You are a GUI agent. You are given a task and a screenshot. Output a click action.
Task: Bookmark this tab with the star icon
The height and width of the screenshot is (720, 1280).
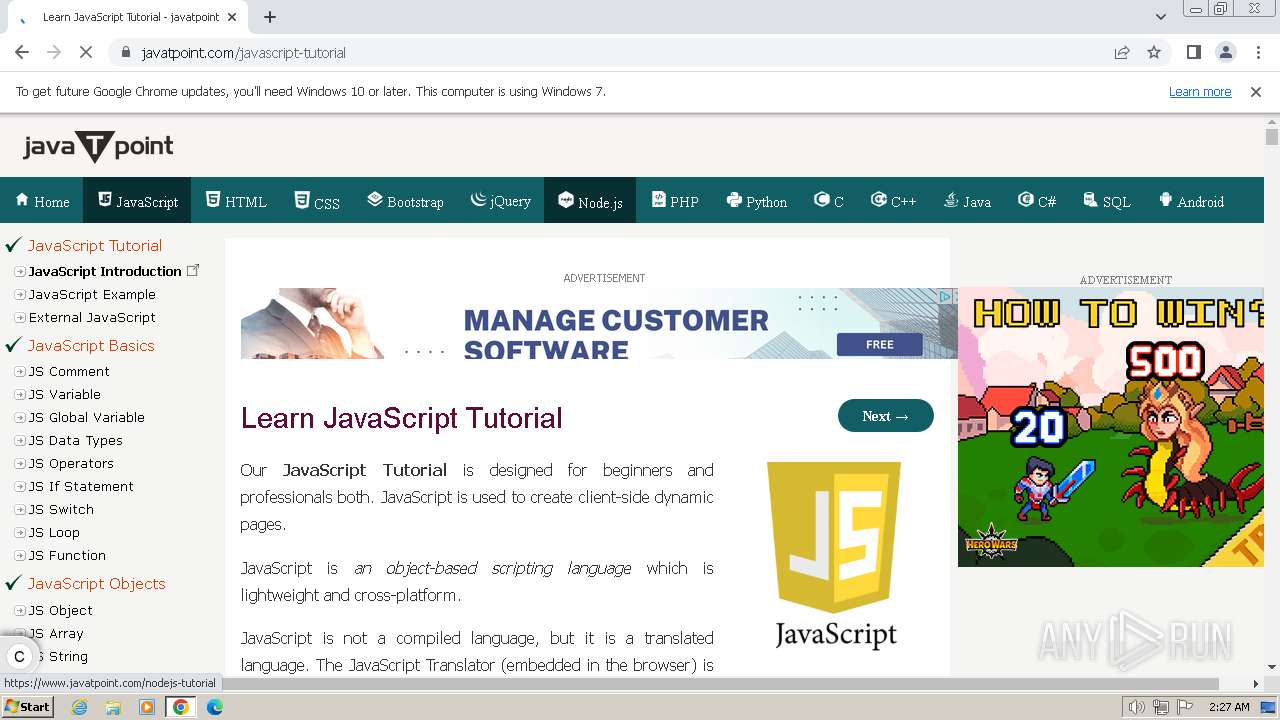[1154, 52]
